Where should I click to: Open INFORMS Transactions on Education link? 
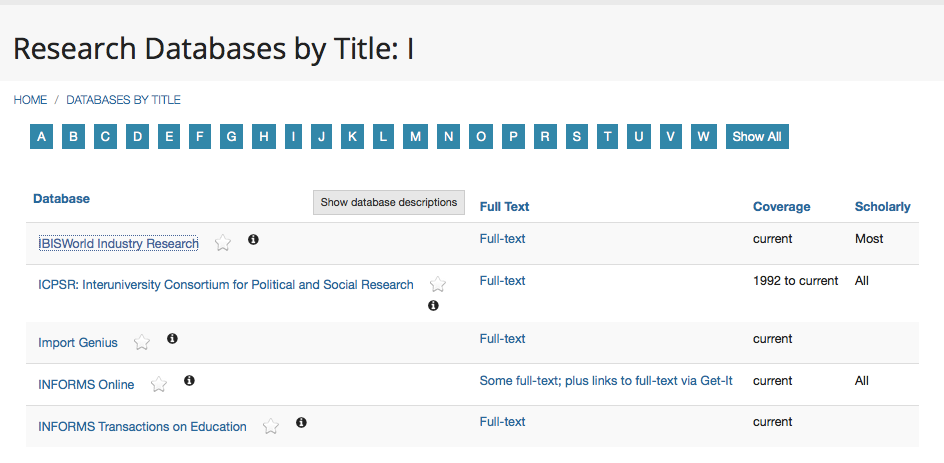(x=143, y=427)
